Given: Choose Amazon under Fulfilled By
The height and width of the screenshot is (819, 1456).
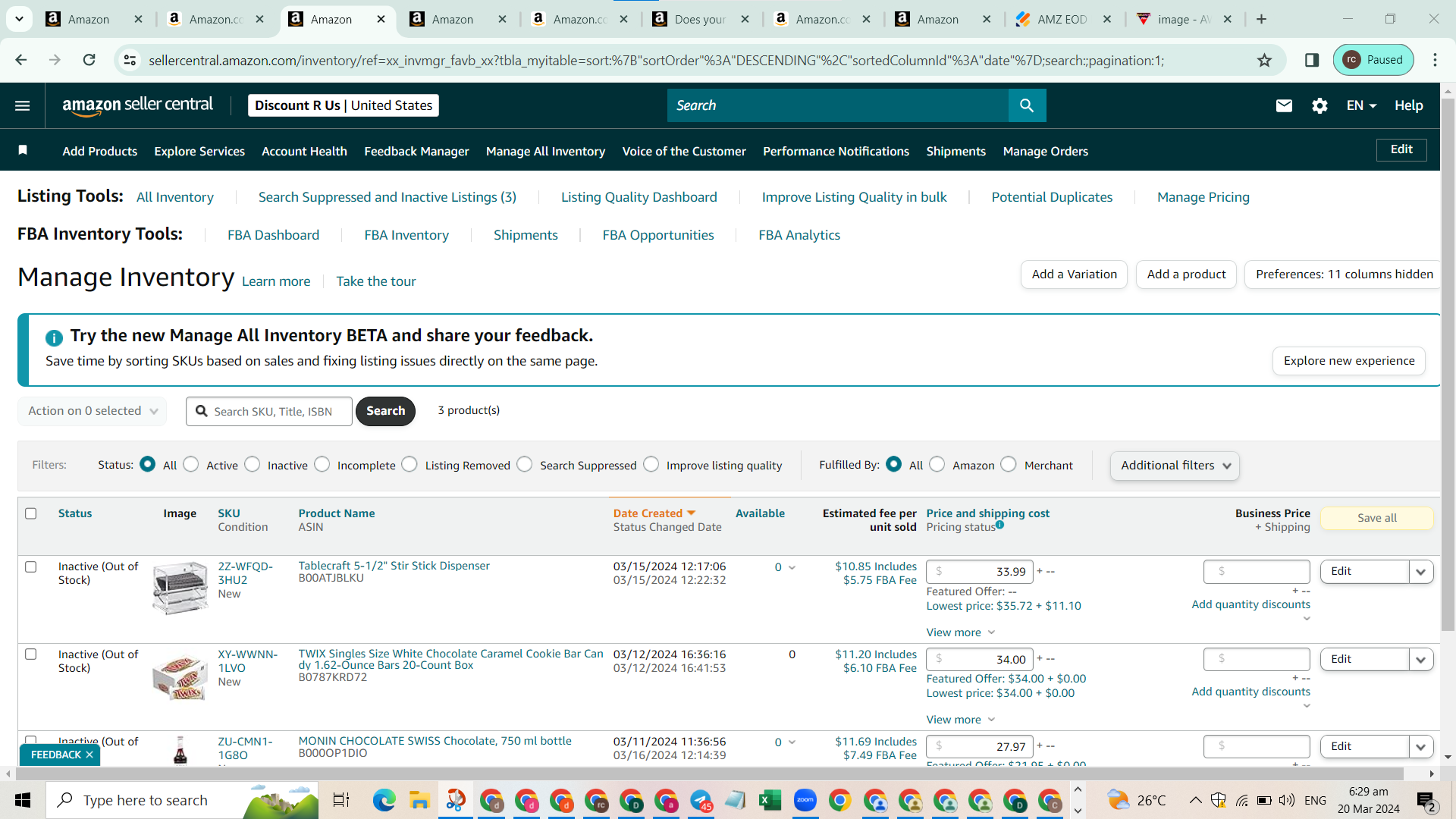Looking at the screenshot, I should 937,464.
